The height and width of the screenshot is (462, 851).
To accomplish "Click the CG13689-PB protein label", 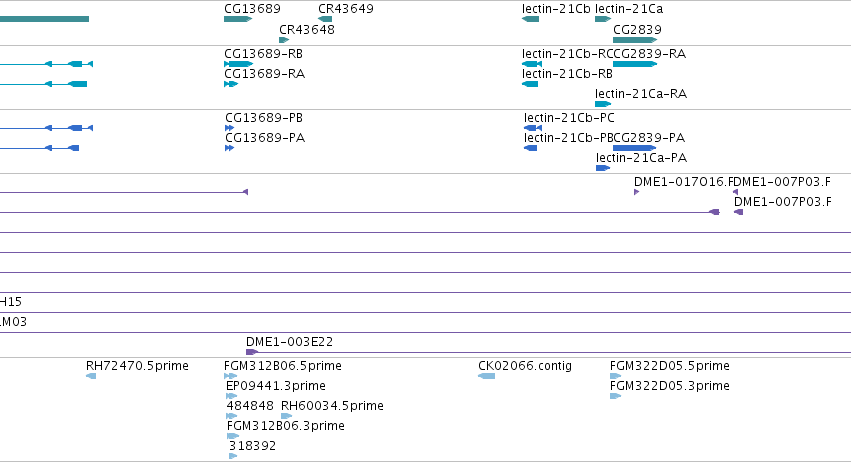I will 264,118.
